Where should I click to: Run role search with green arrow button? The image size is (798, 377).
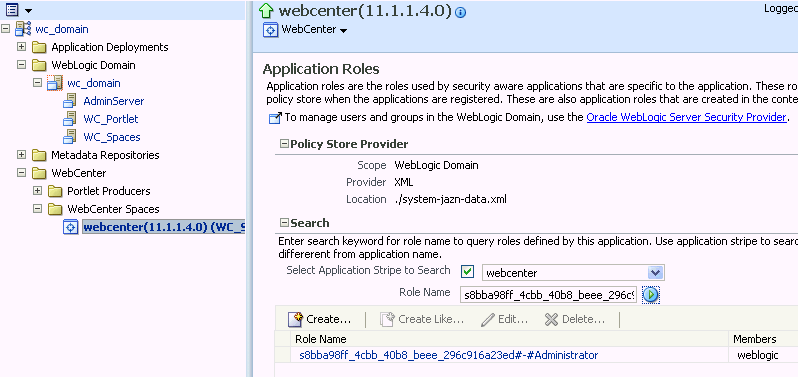[651, 295]
